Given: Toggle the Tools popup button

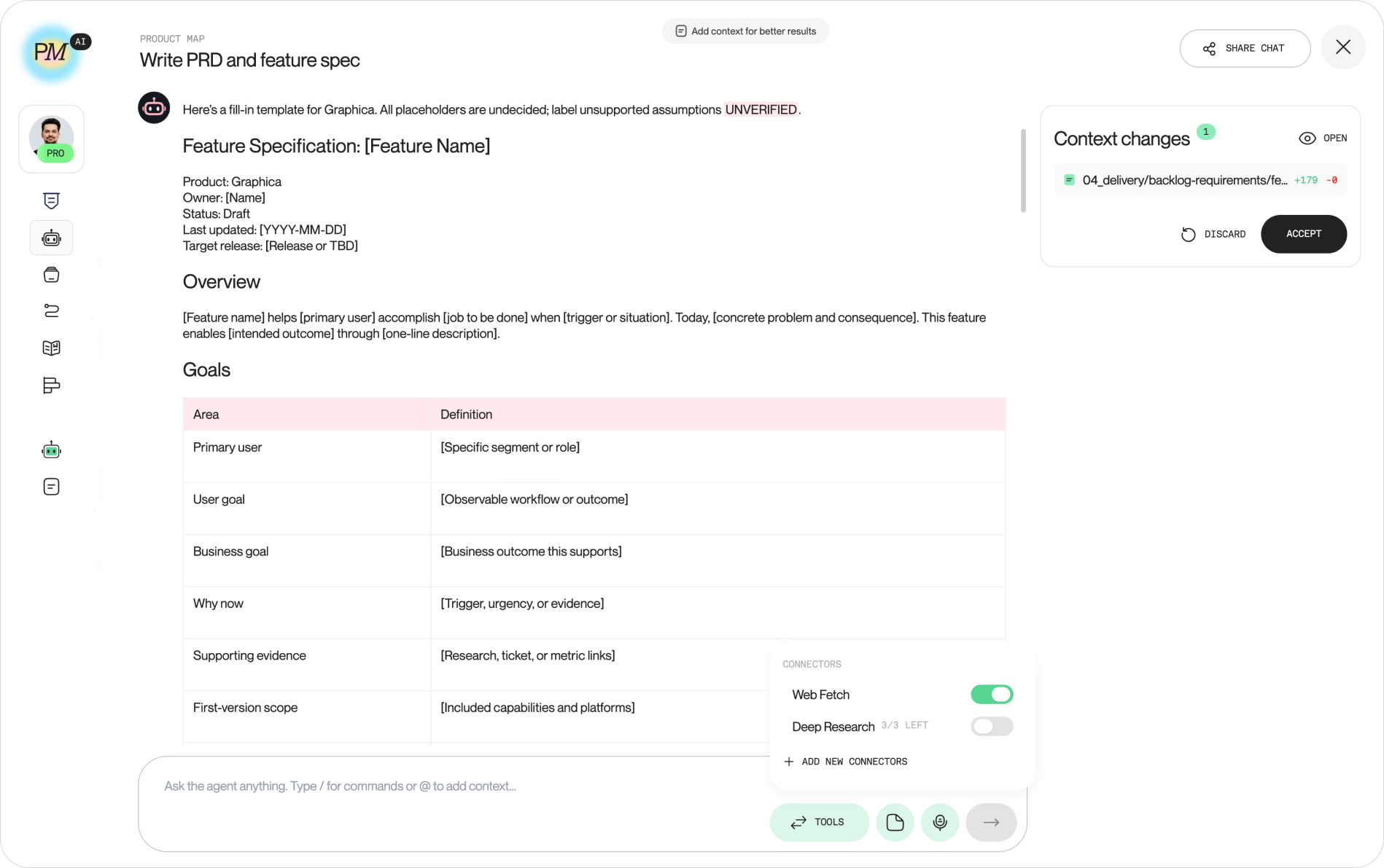Looking at the screenshot, I should click(x=819, y=822).
